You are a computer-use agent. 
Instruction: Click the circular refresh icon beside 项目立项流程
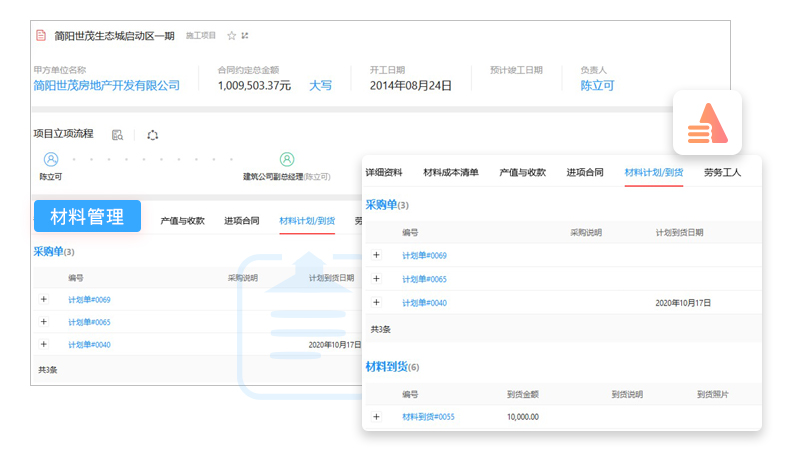coord(152,135)
